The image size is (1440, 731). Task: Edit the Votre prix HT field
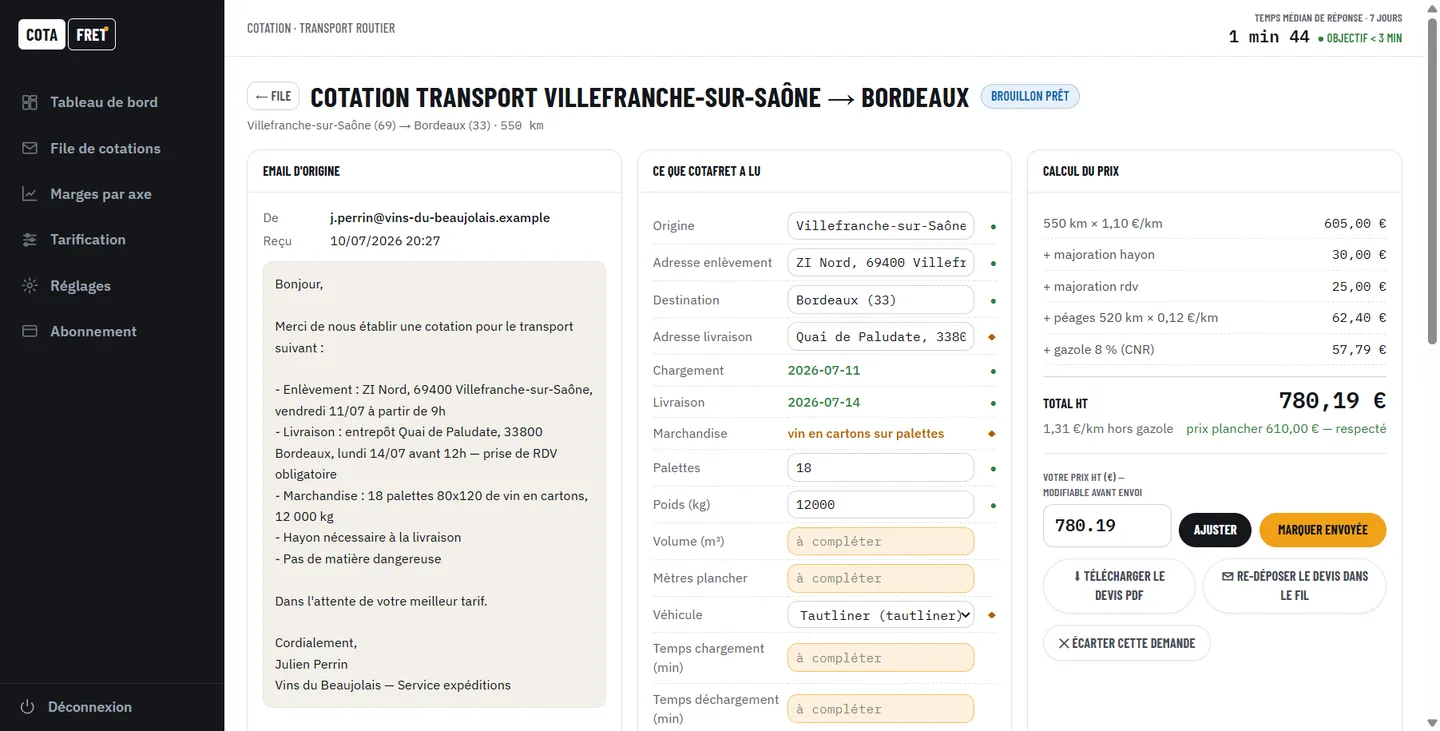[x=1107, y=526]
